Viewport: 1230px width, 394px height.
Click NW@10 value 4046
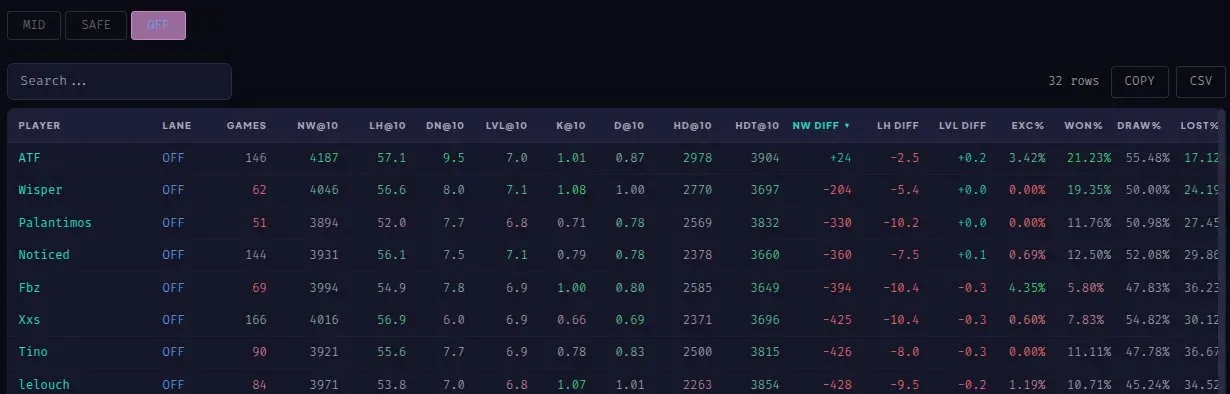(325, 190)
